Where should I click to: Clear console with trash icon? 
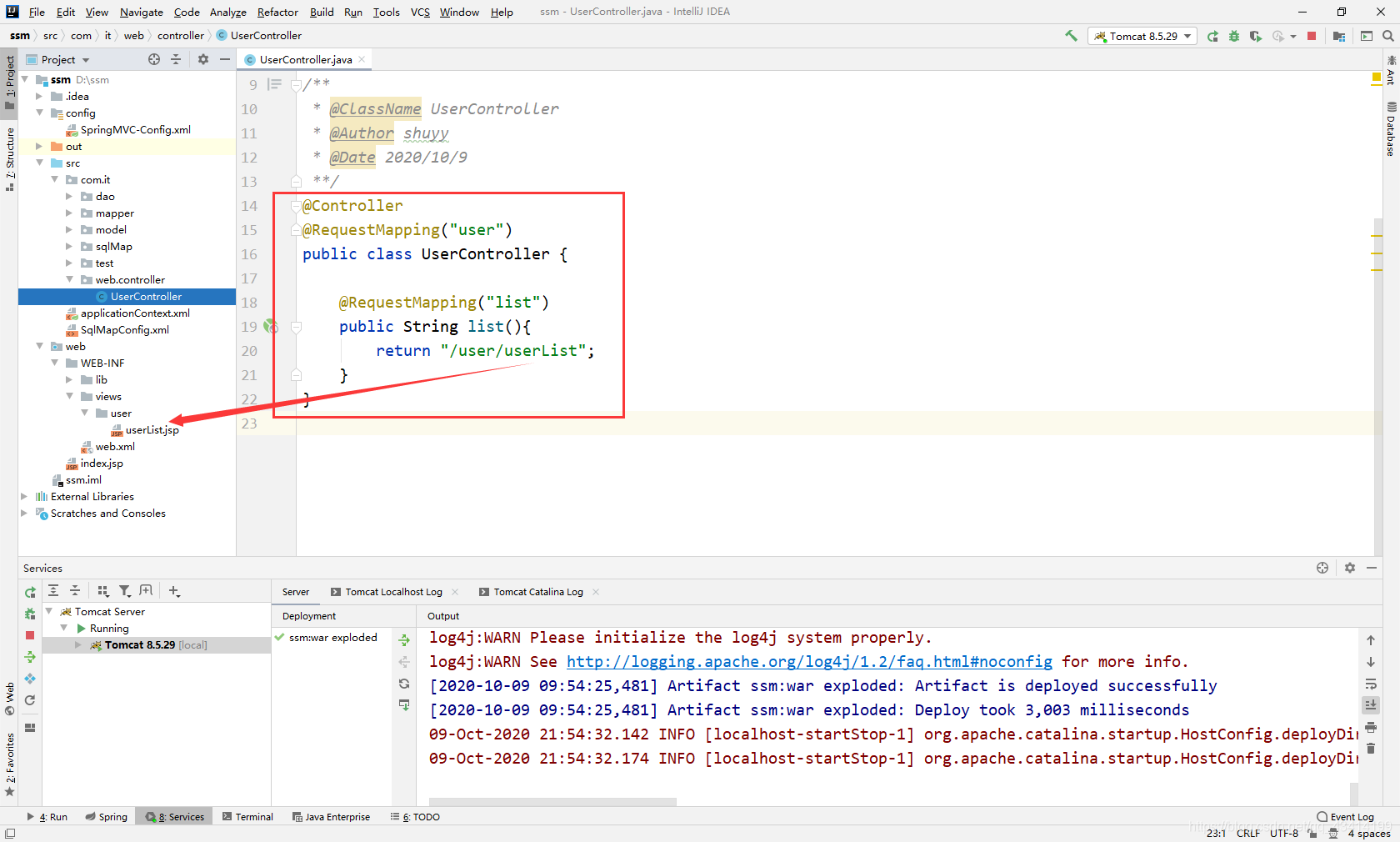point(1371,749)
